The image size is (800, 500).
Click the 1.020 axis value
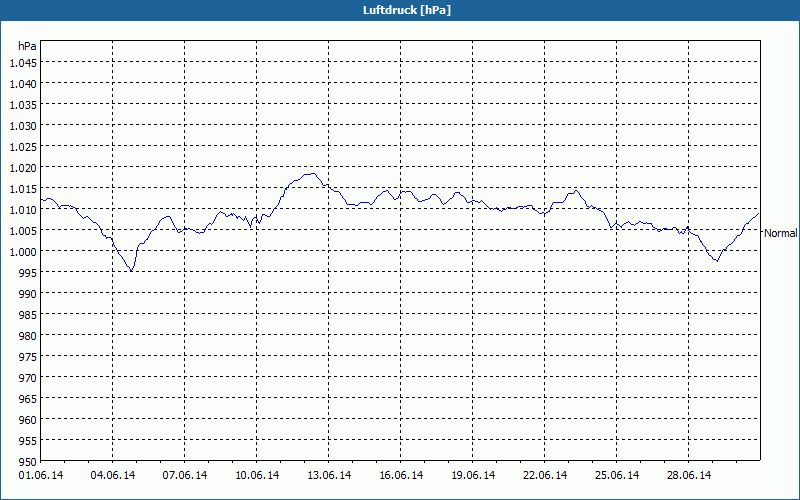[x=23, y=168]
